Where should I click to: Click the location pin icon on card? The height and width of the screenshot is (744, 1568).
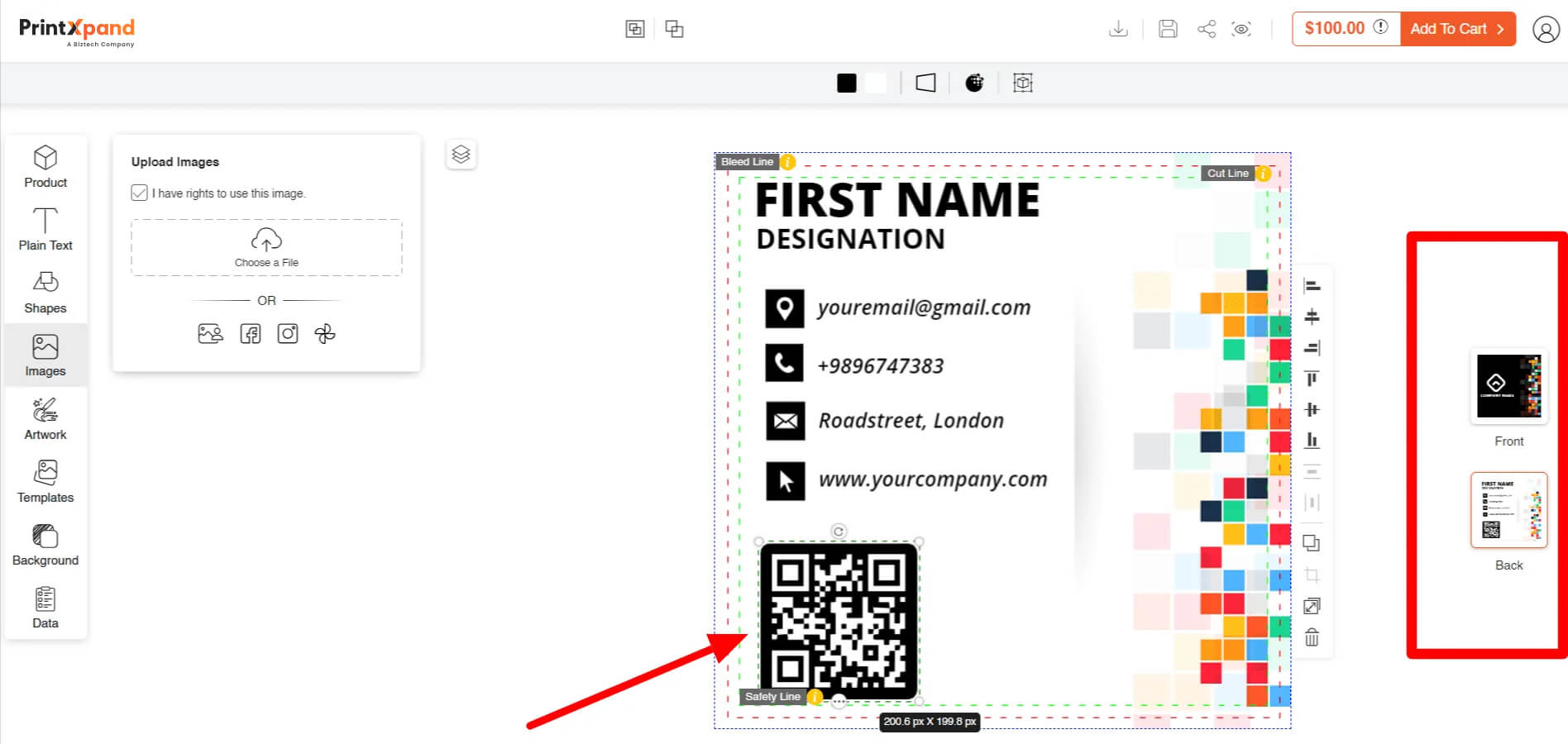pyautogui.click(x=785, y=308)
